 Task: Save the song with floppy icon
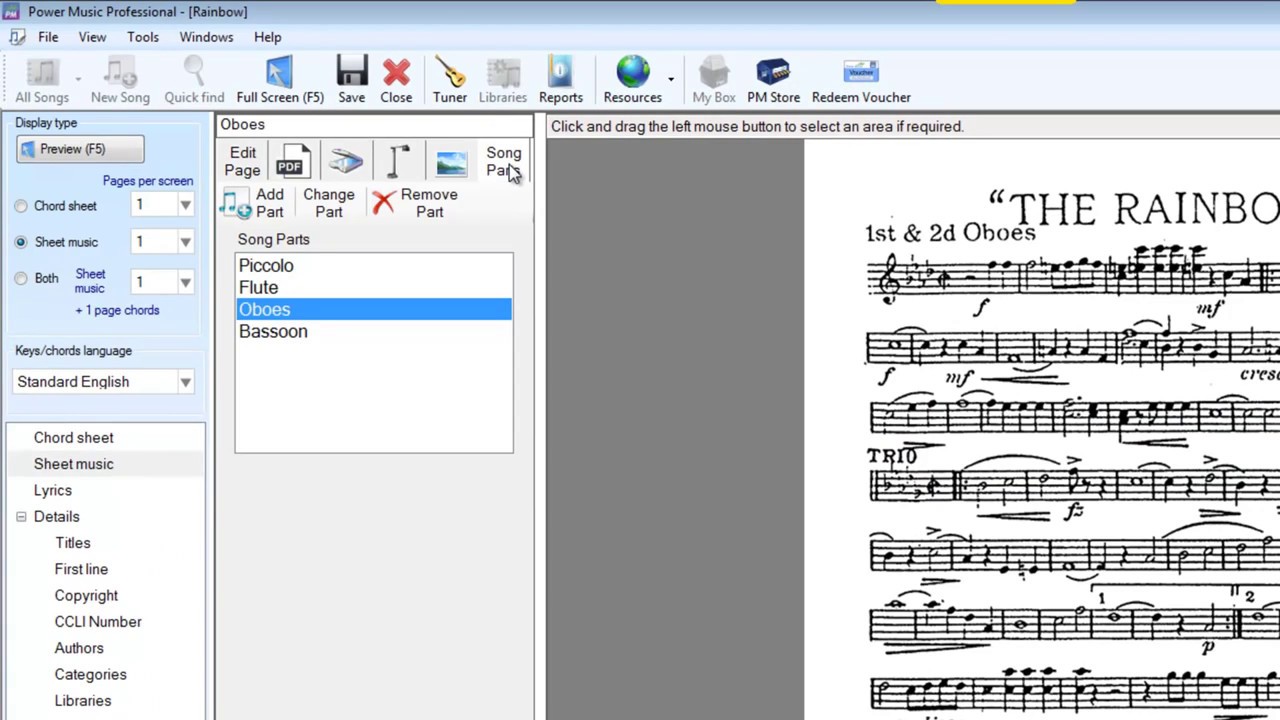(x=351, y=80)
